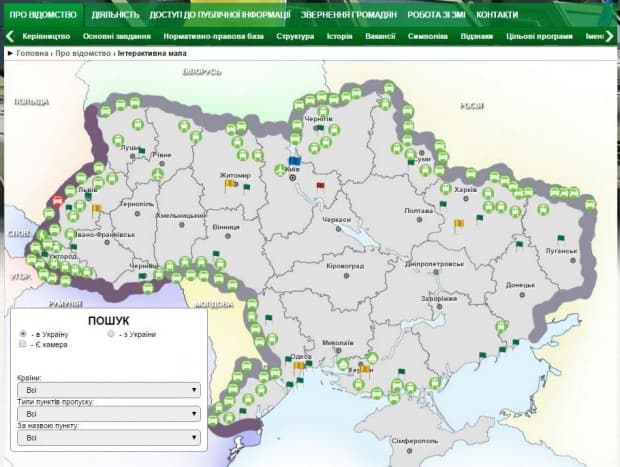Select the 'з України' radio button
620x467 pixels.
coord(112,333)
